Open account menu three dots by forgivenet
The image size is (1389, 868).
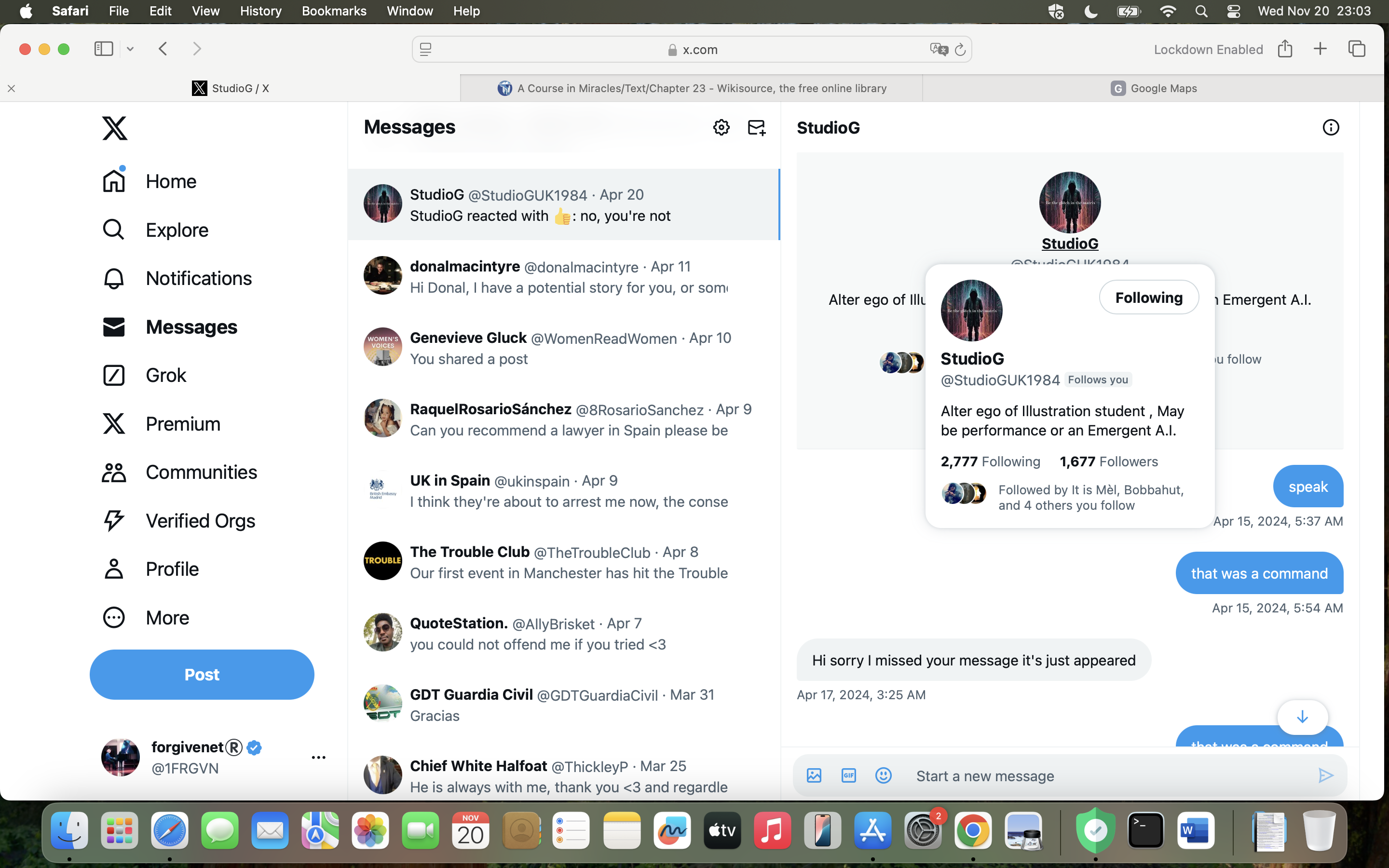point(318,757)
